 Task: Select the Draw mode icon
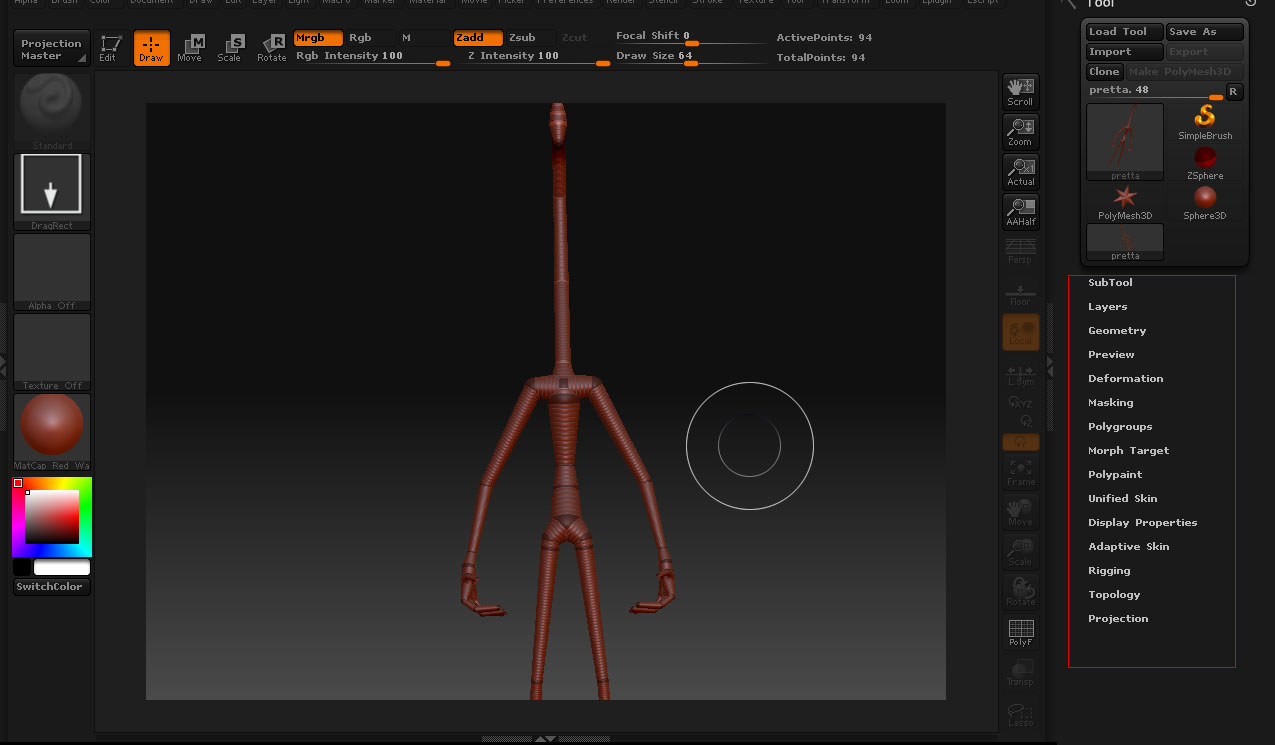(x=151, y=47)
